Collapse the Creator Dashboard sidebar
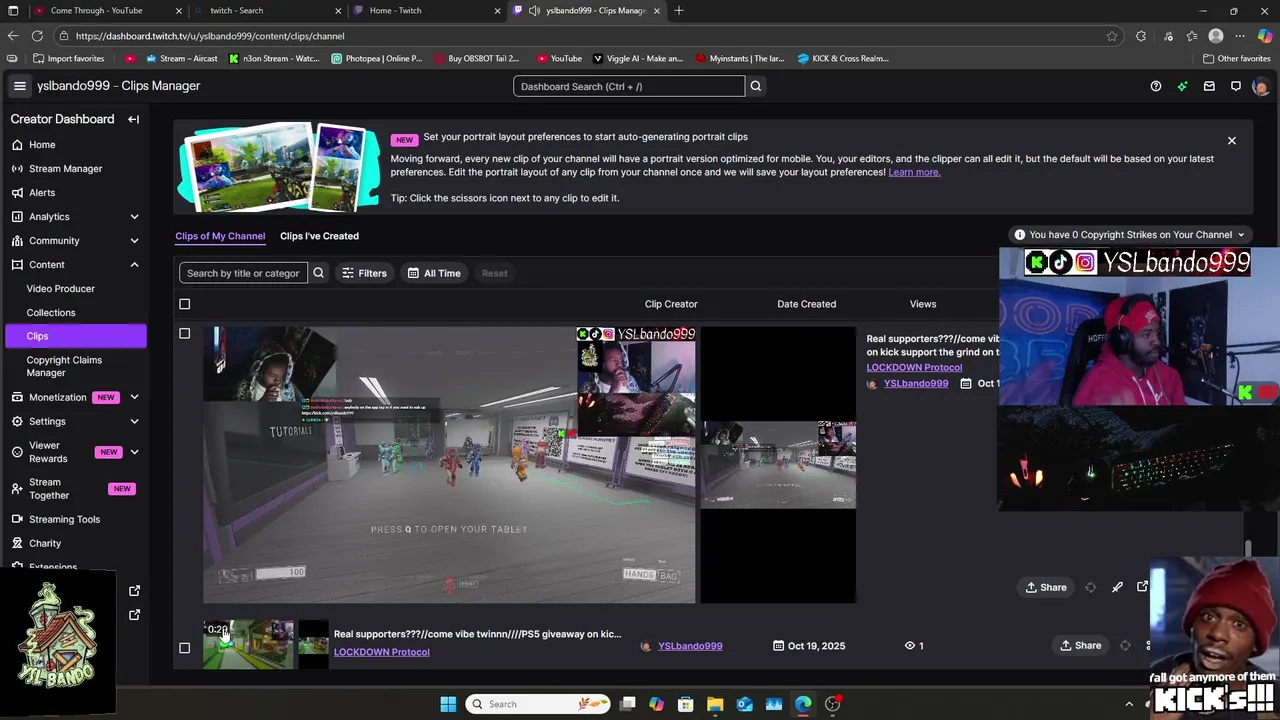 coord(133,119)
